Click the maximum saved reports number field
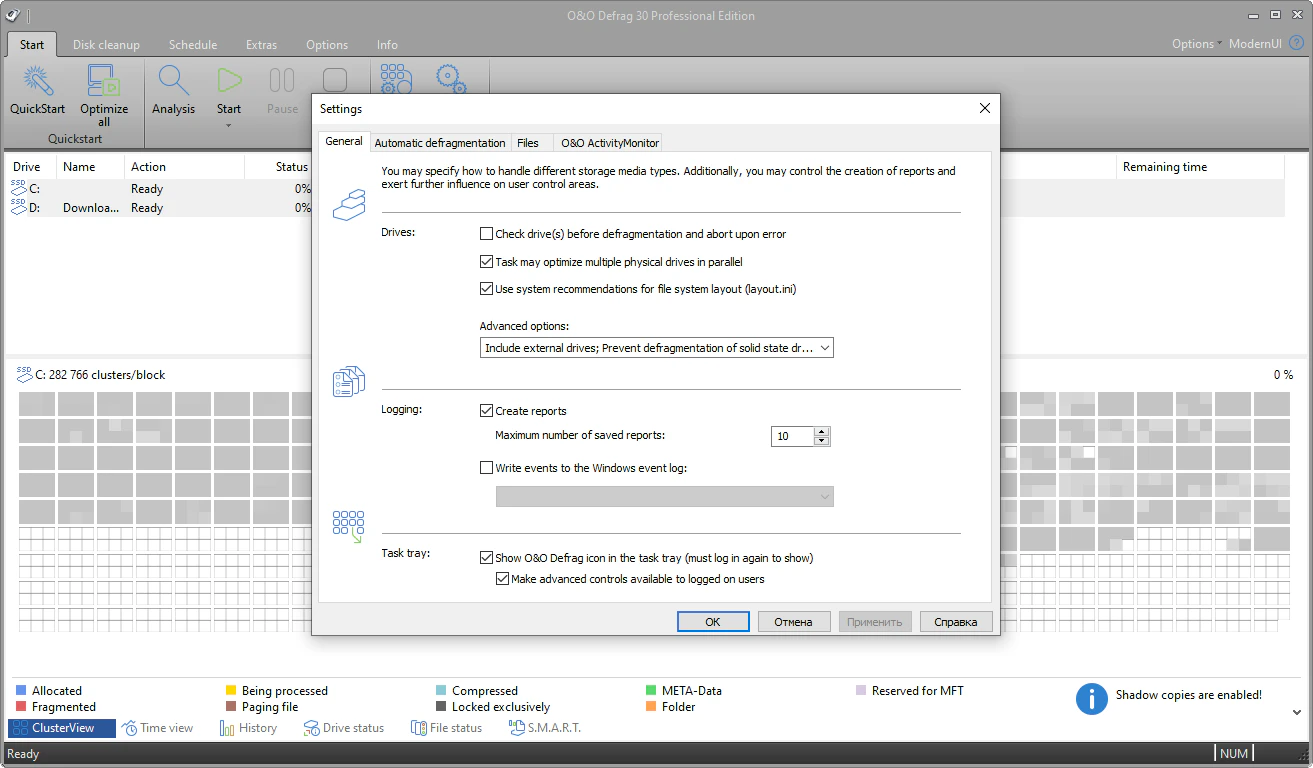Image resolution: width=1313 pixels, height=768 pixels. (793, 437)
